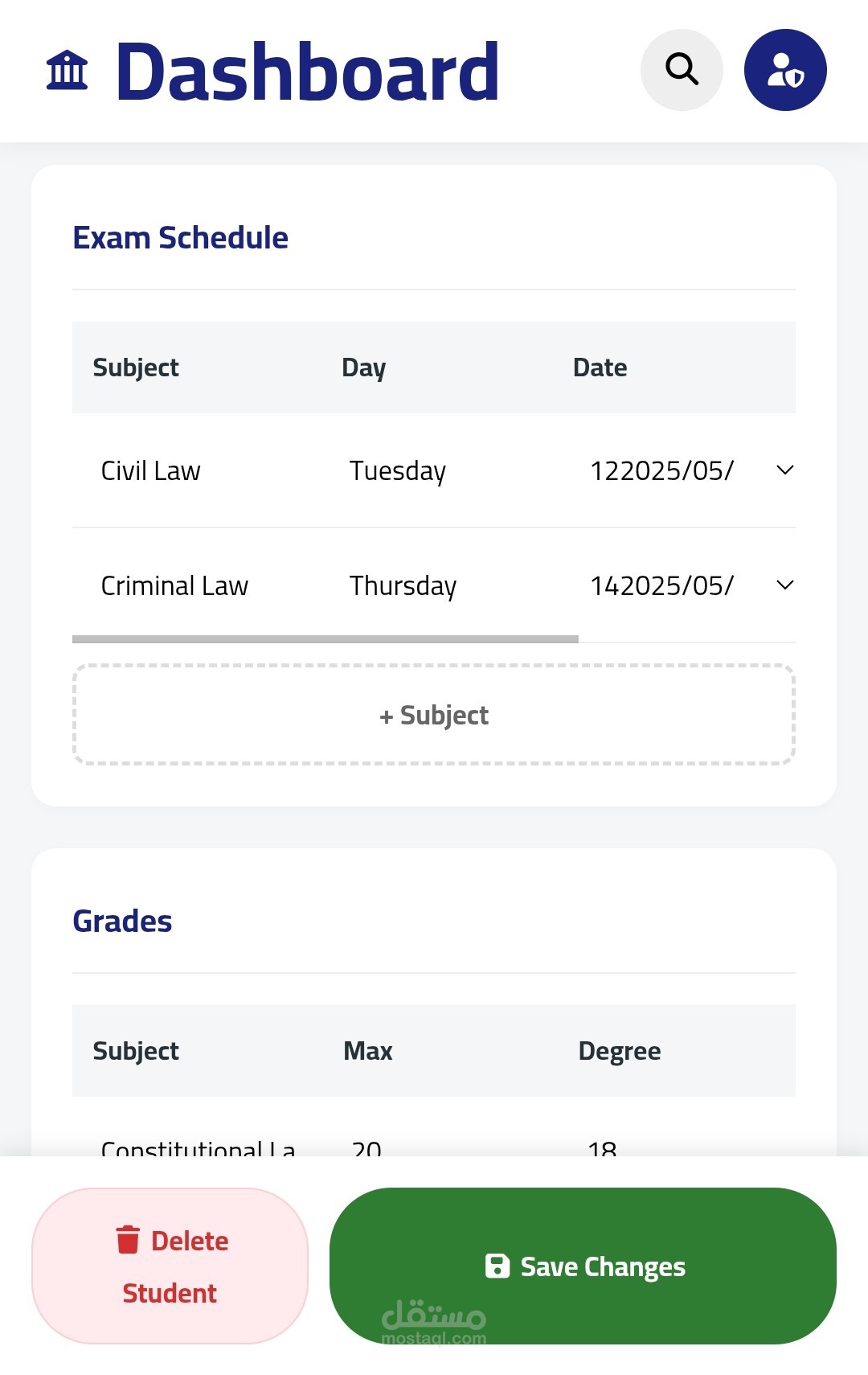868x1375 pixels.
Task: Click the Tuesday day cell
Action: [398, 471]
